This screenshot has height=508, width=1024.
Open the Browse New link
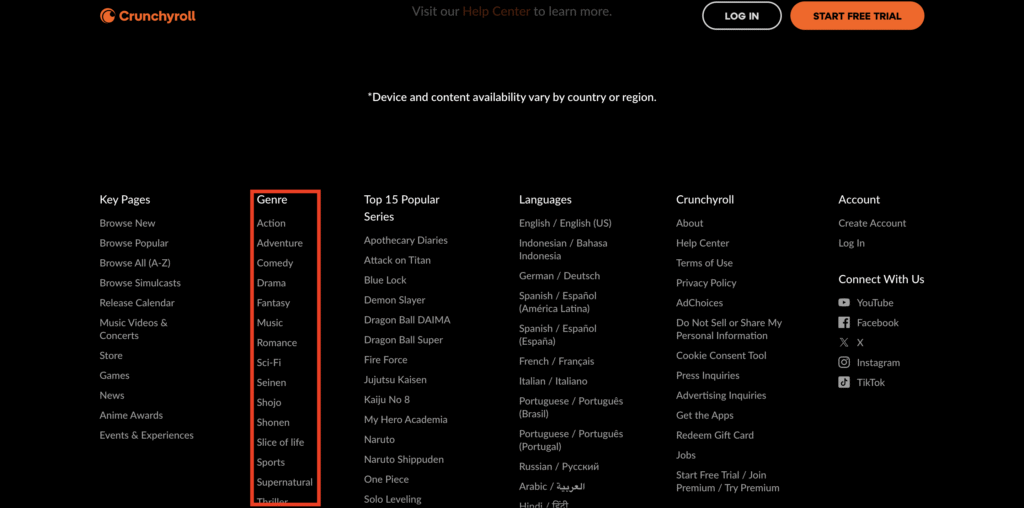(x=127, y=223)
